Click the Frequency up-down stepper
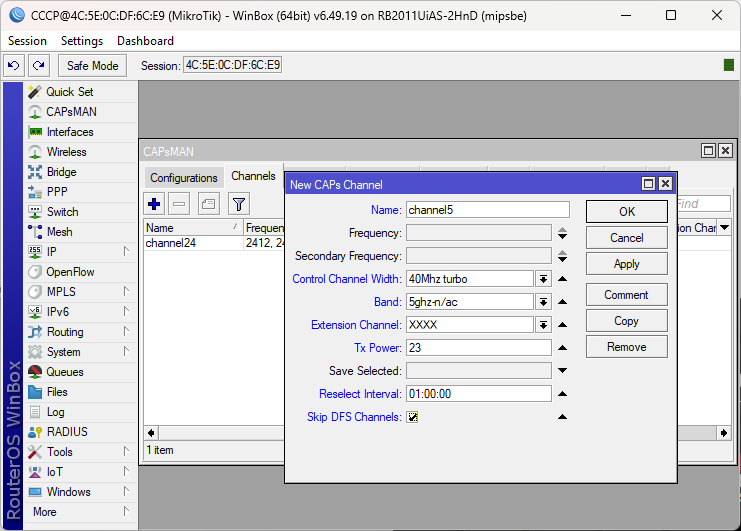The width and height of the screenshot is (741, 531). tap(562, 233)
